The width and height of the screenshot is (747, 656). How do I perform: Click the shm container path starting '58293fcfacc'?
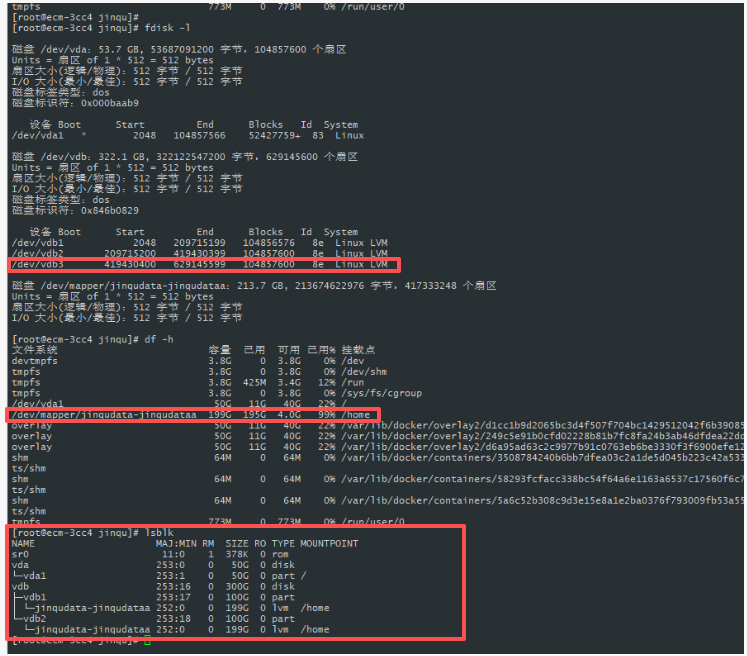coord(543,479)
